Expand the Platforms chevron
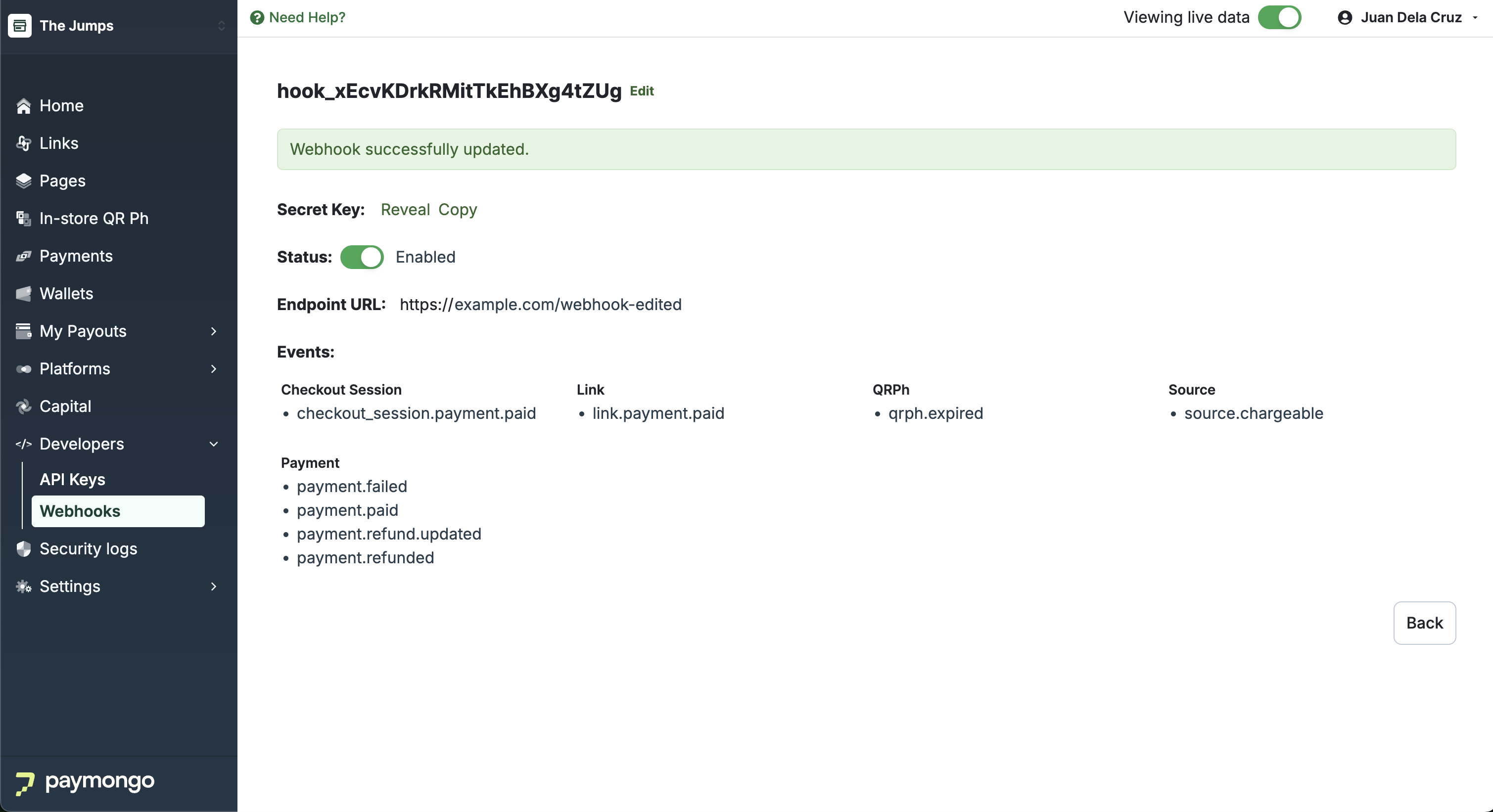This screenshot has width=1493, height=812. click(x=213, y=369)
